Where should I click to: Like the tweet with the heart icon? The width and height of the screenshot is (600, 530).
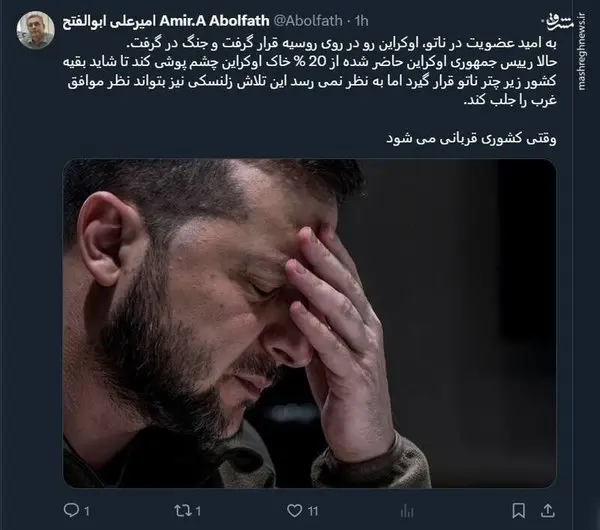(x=294, y=510)
